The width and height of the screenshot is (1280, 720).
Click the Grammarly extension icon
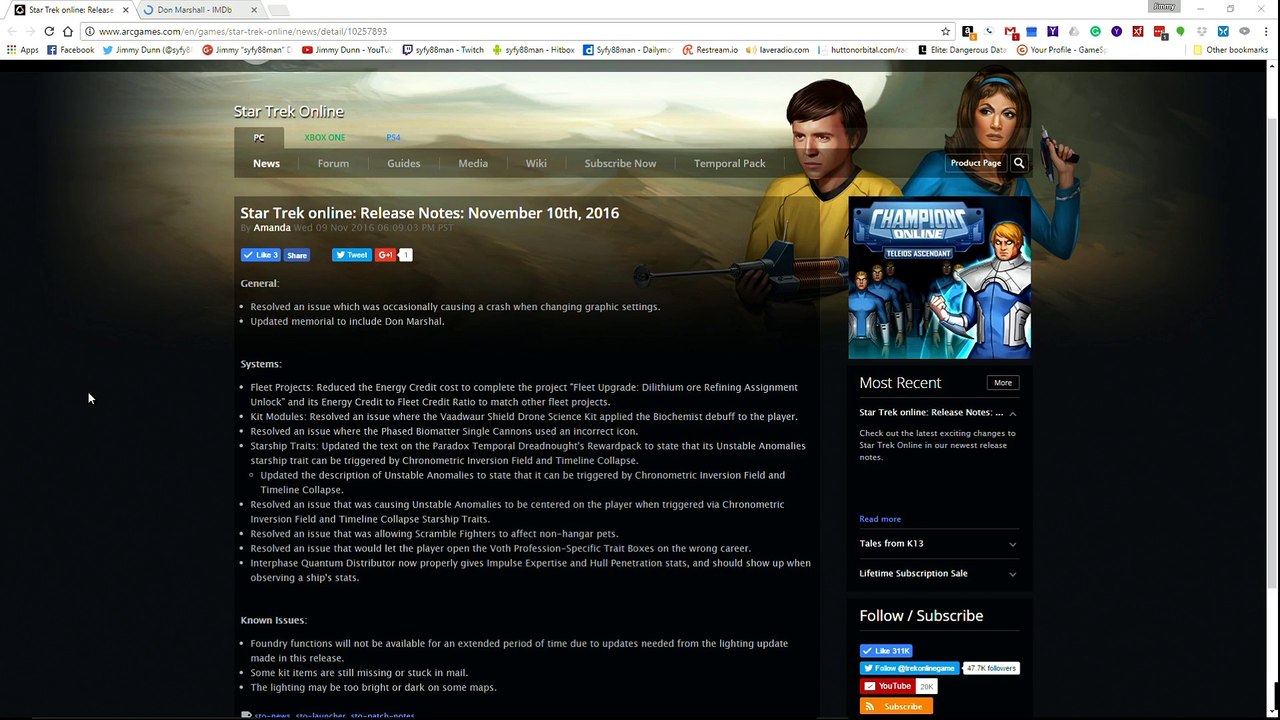pos(1095,31)
